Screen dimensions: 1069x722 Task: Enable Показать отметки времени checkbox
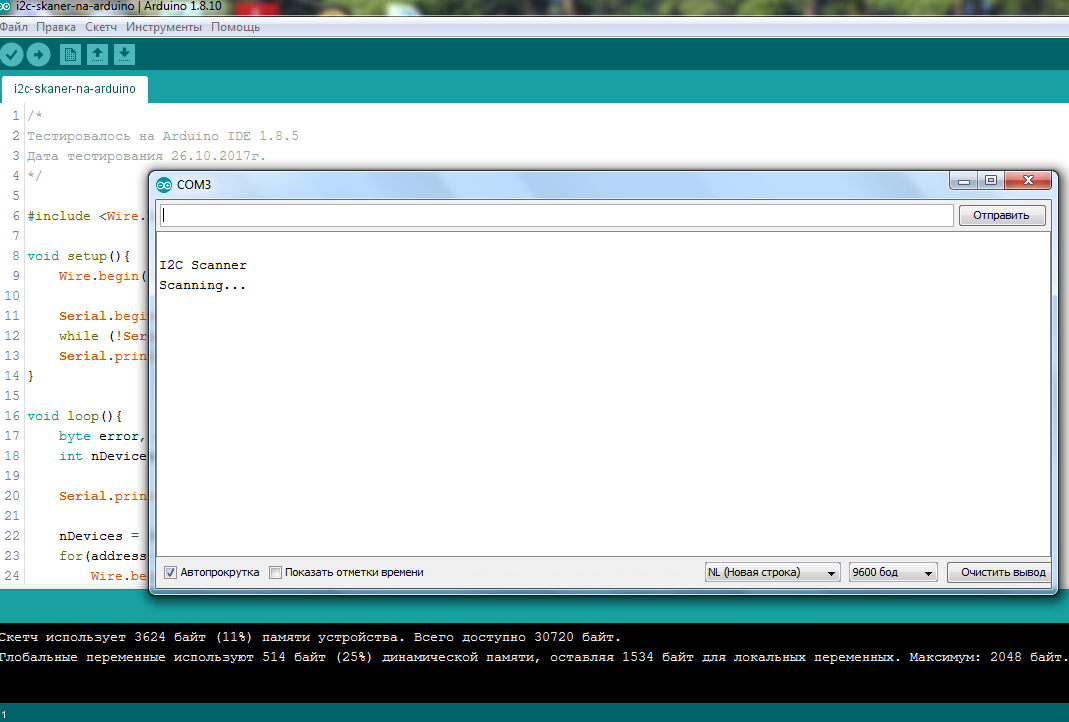click(275, 573)
